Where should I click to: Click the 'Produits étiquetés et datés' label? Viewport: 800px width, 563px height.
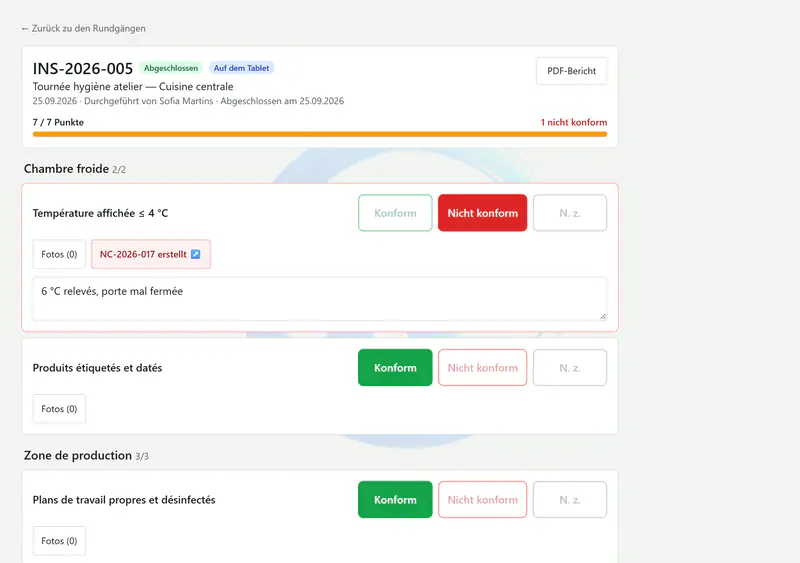[x=97, y=368]
